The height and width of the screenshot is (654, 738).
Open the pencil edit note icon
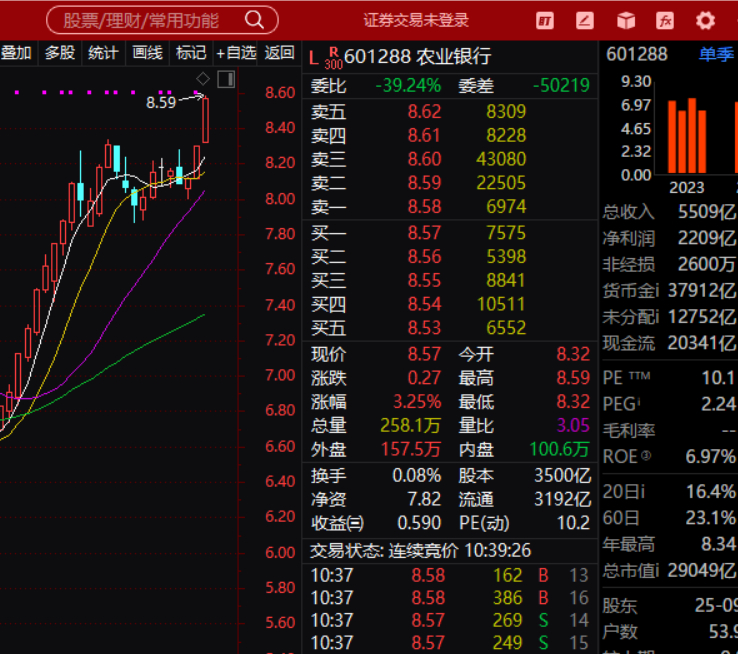coord(585,20)
